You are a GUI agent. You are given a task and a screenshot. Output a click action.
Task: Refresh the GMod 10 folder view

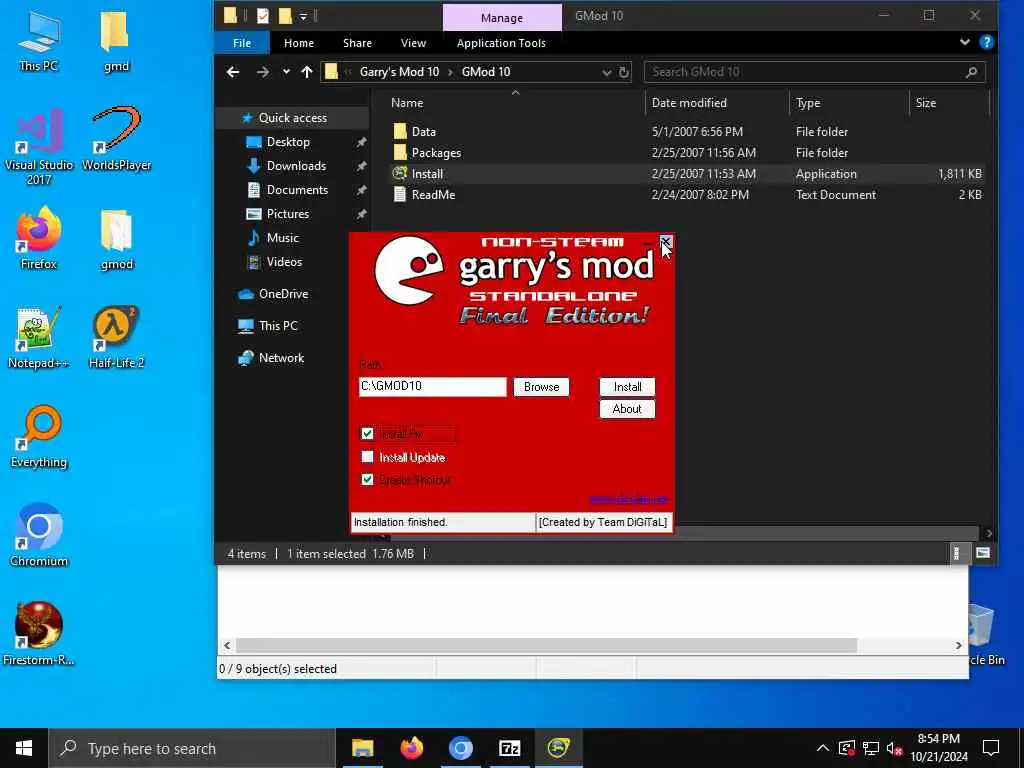pyautogui.click(x=624, y=72)
